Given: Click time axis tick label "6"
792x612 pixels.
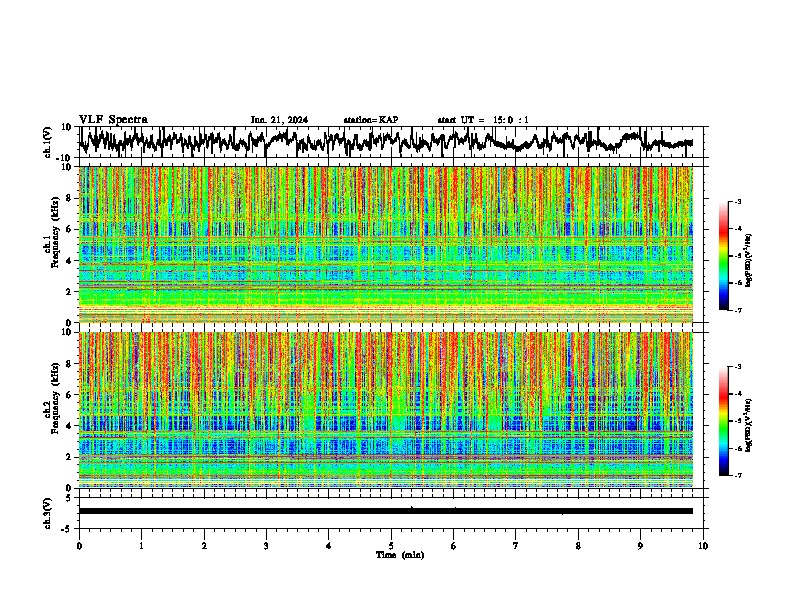Looking at the screenshot, I should point(453,546).
